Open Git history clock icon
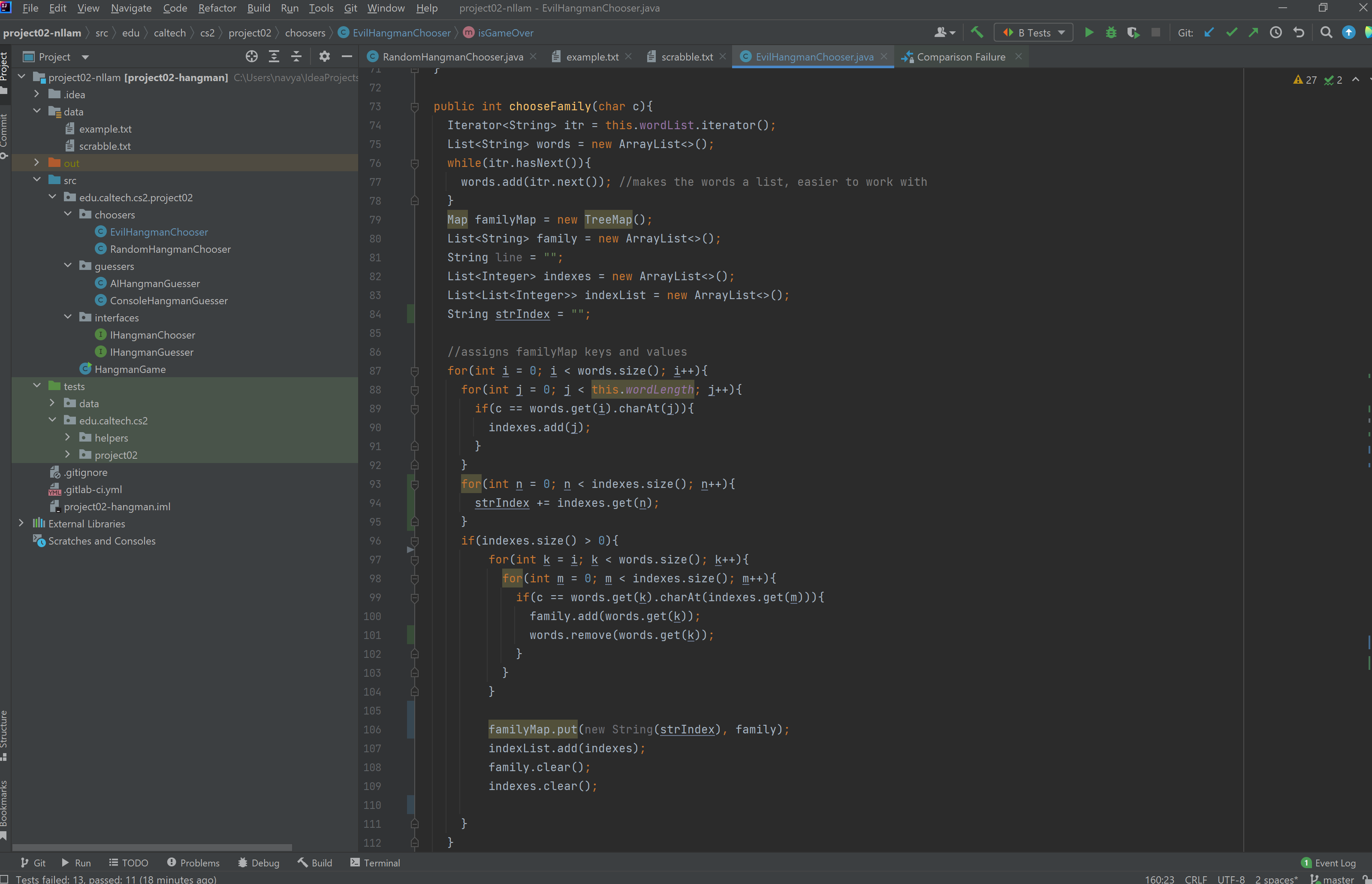 [x=1276, y=33]
